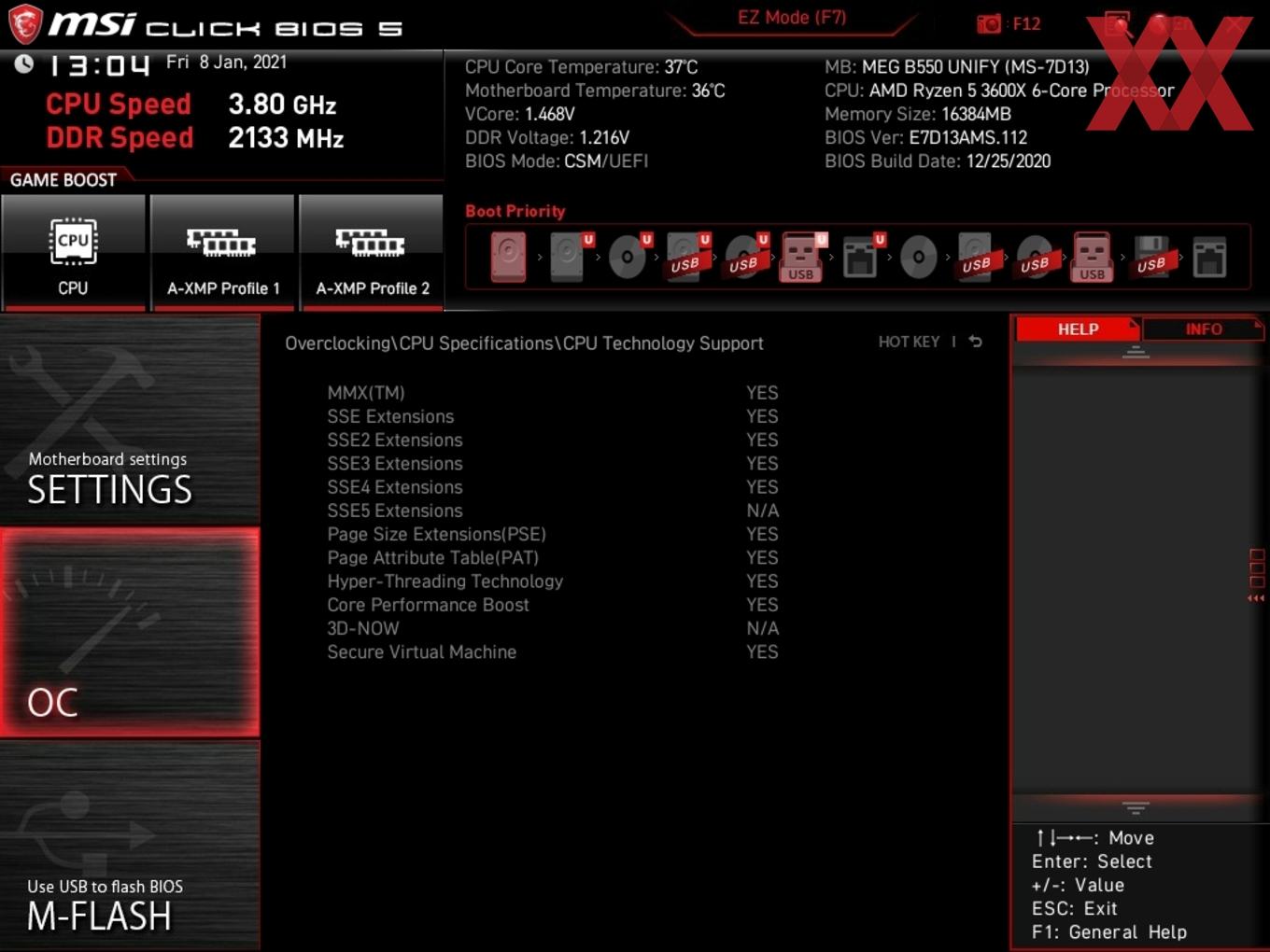
Task: Select the Page Size Extensions(PSE) row
Action: (x=553, y=534)
